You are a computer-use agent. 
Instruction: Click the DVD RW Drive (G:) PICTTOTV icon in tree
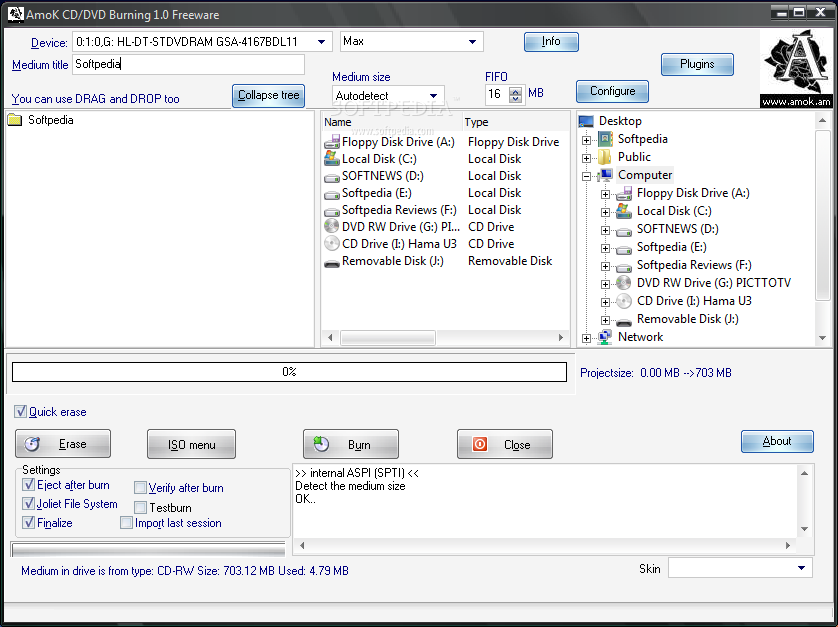click(624, 283)
